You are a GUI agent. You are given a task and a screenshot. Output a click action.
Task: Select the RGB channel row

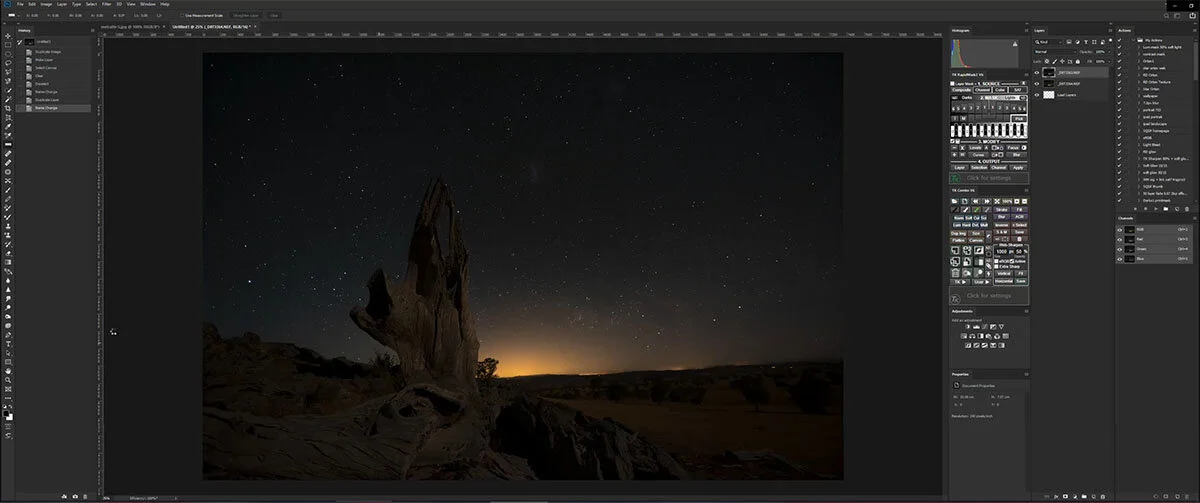(1155, 230)
